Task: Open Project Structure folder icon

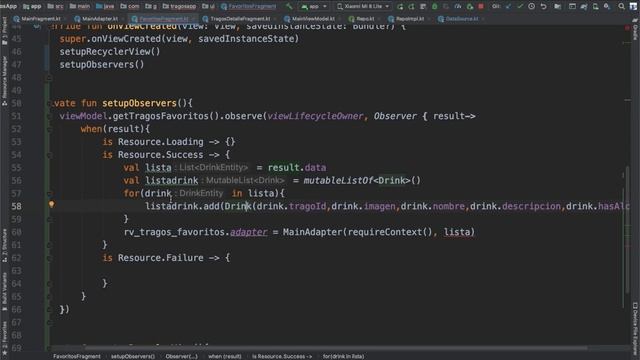Action: tap(558, 7)
